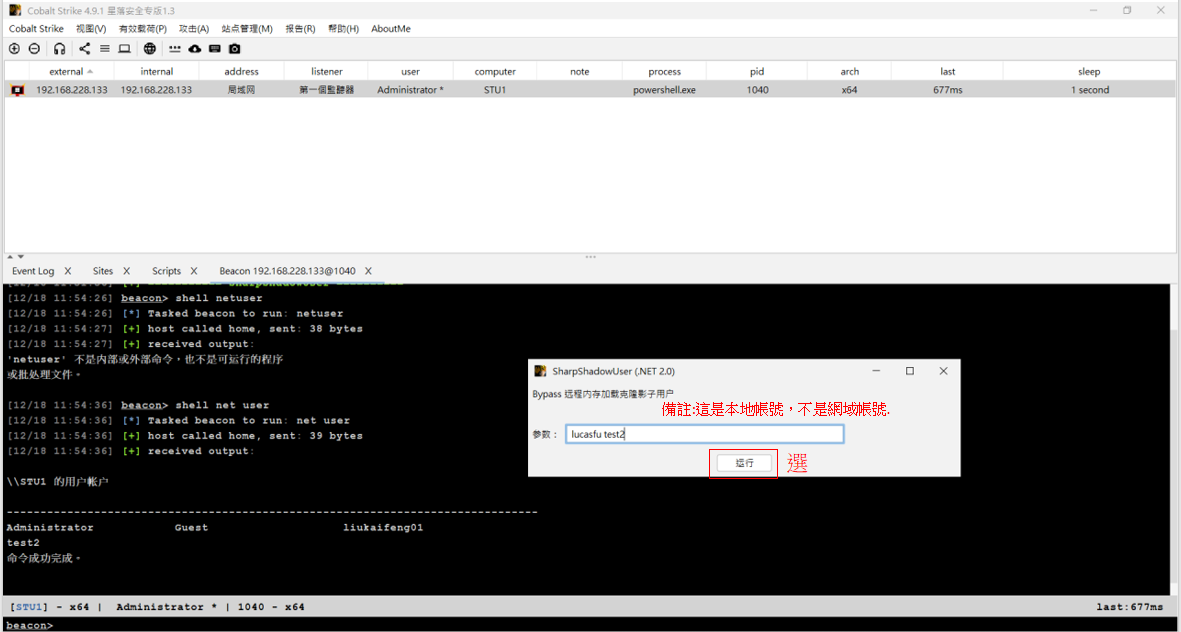Open the 报告(R) menu

(301, 29)
